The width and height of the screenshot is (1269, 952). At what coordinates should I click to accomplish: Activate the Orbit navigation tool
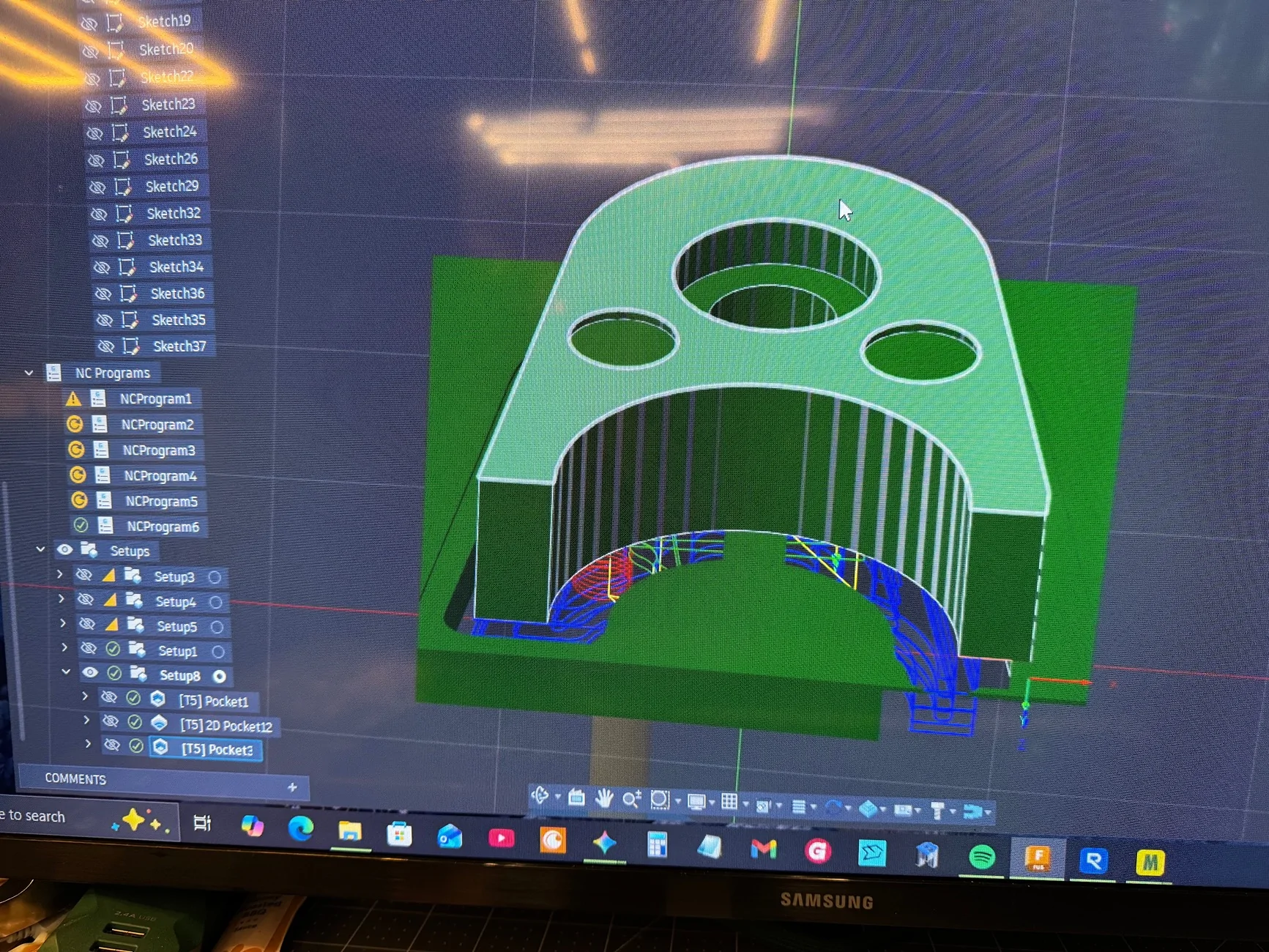[x=540, y=796]
